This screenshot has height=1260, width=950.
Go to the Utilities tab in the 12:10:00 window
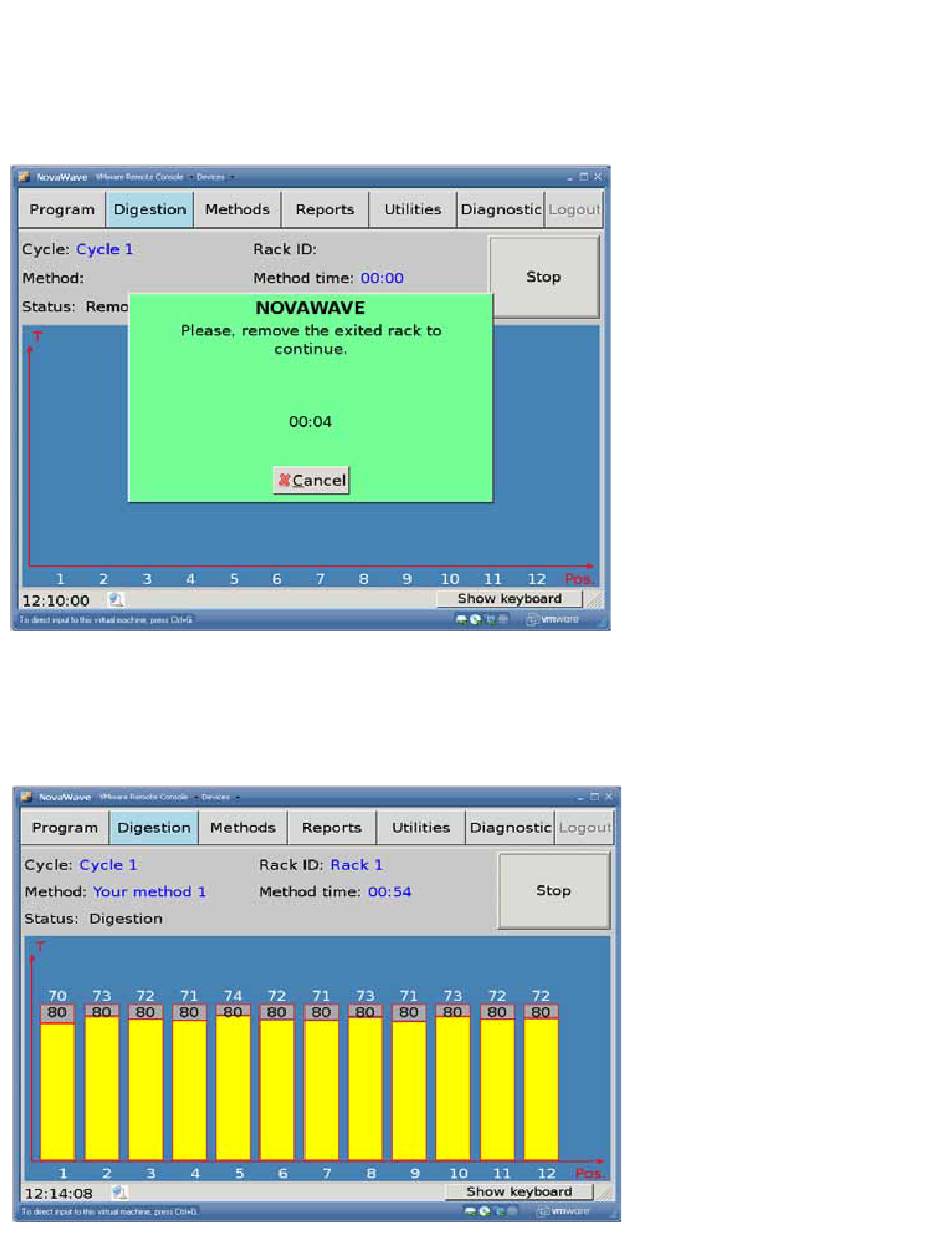(x=413, y=210)
